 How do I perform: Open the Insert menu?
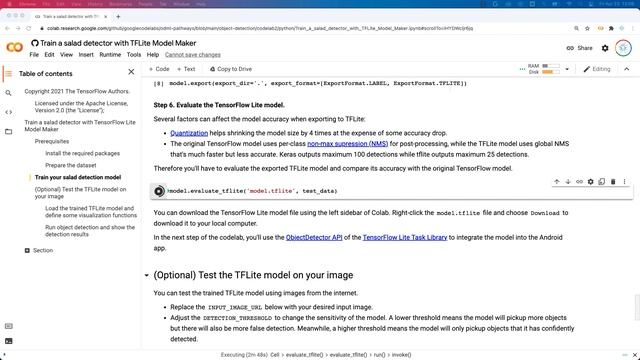(86, 55)
